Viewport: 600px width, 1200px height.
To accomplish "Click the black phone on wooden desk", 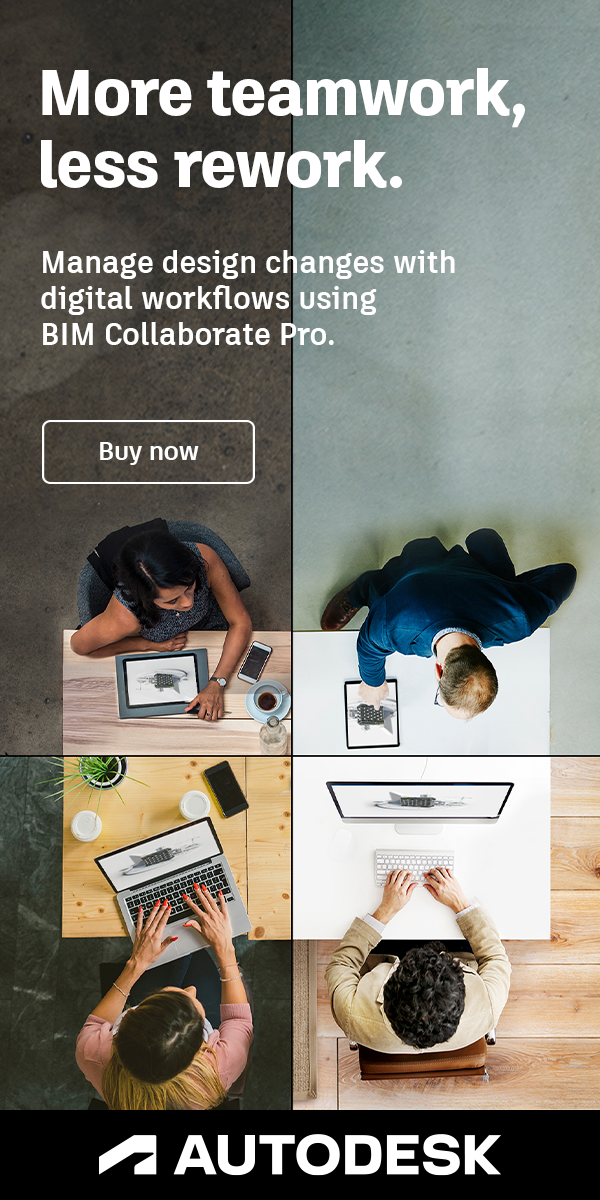I will [x=226, y=788].
